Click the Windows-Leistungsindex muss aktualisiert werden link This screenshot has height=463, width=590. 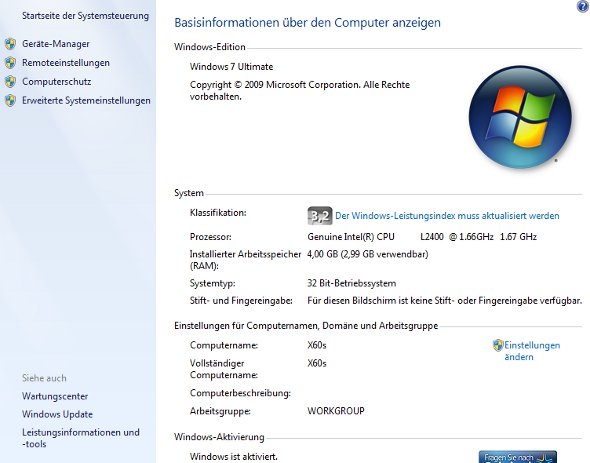coord(447,216)
